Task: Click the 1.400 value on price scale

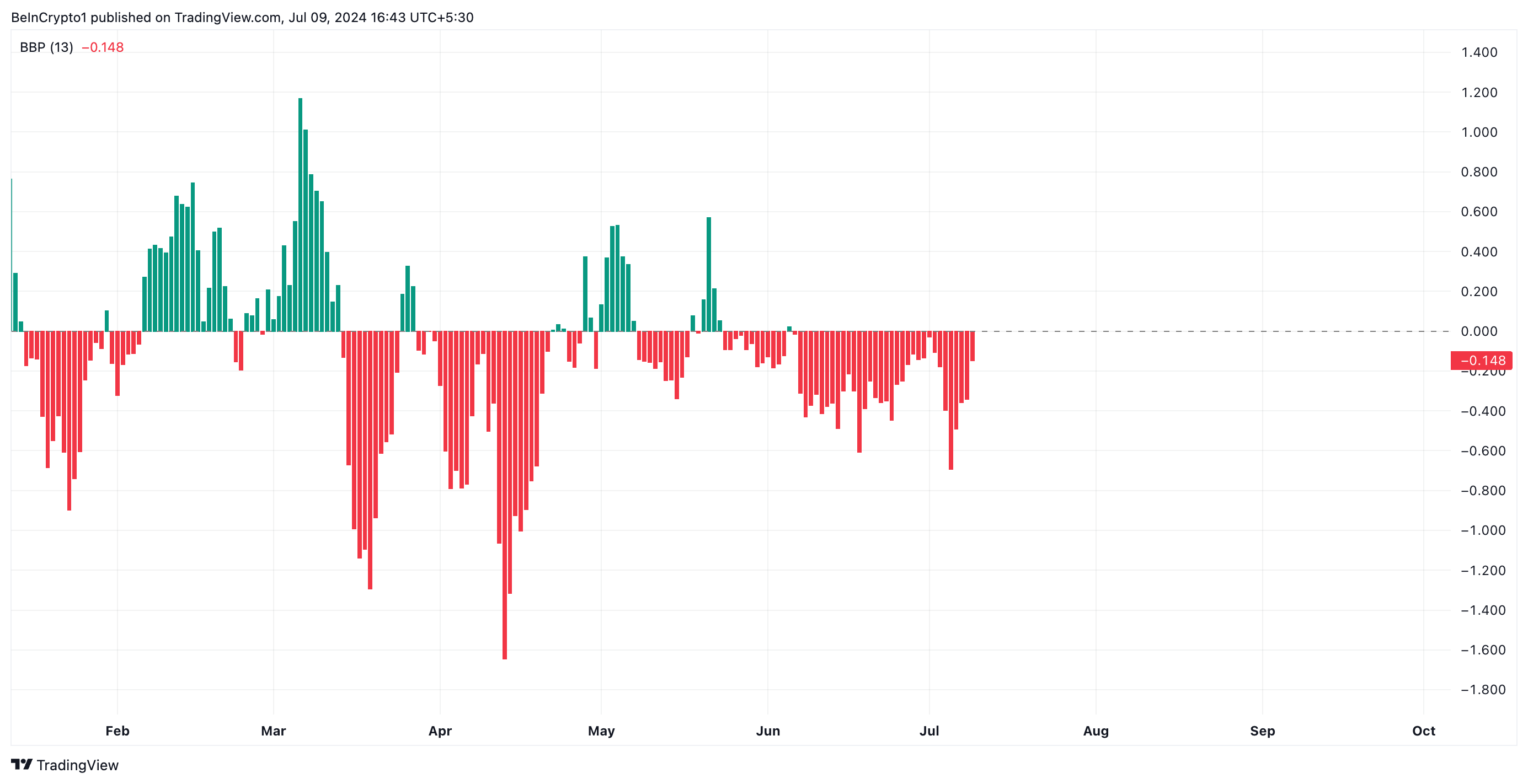Action: (1479, 52)
